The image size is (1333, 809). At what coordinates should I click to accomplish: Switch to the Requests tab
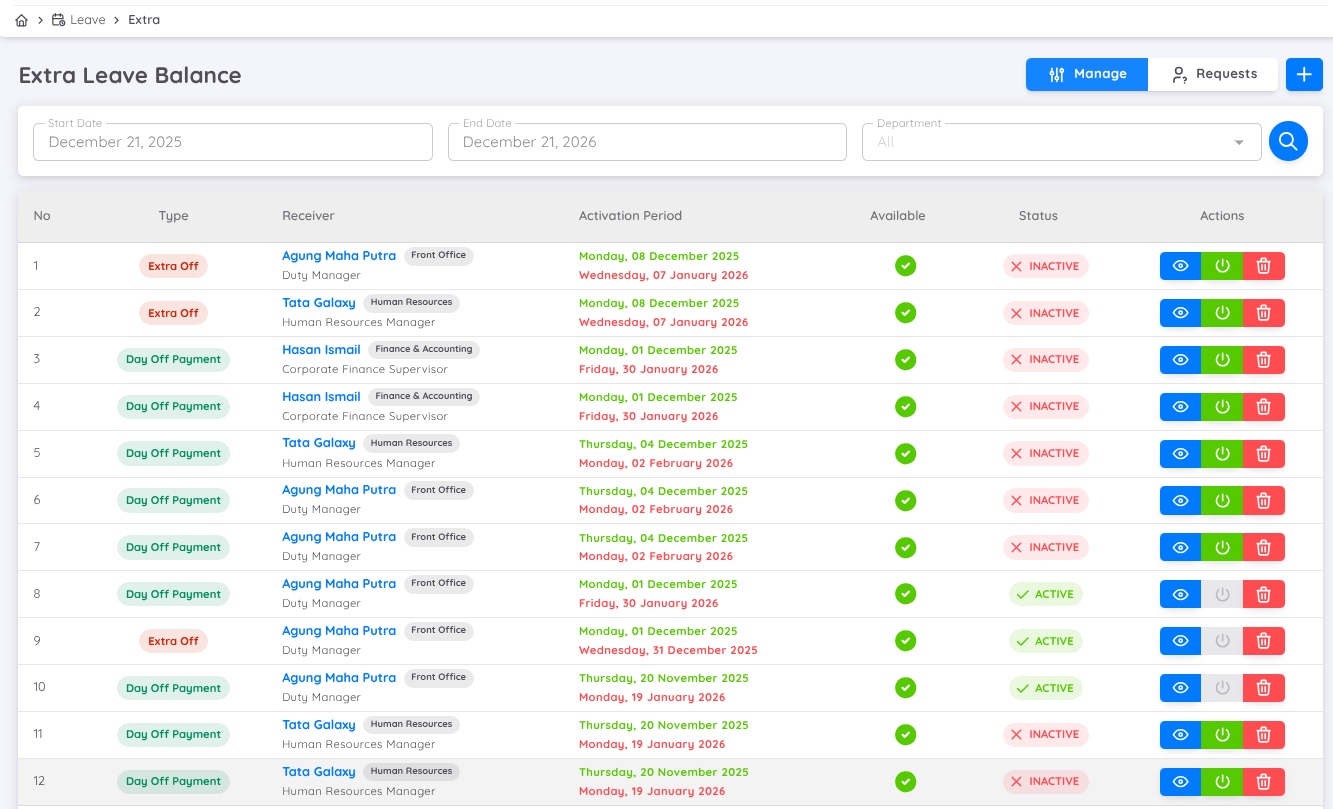tap(1213, 74)
